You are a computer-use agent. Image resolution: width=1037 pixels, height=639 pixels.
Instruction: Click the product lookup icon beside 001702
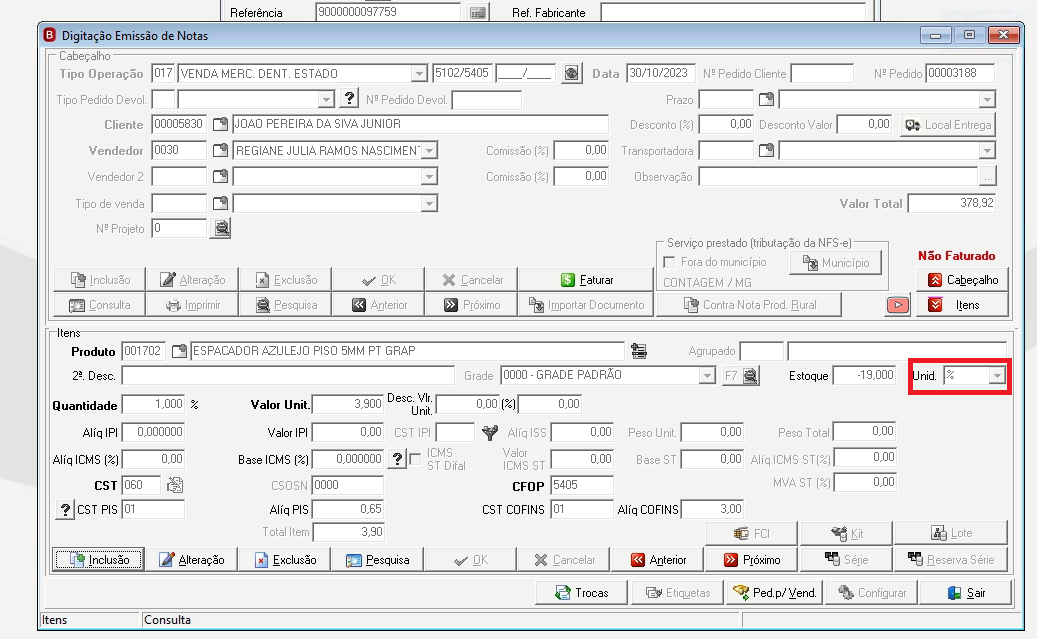coord(179,351)
